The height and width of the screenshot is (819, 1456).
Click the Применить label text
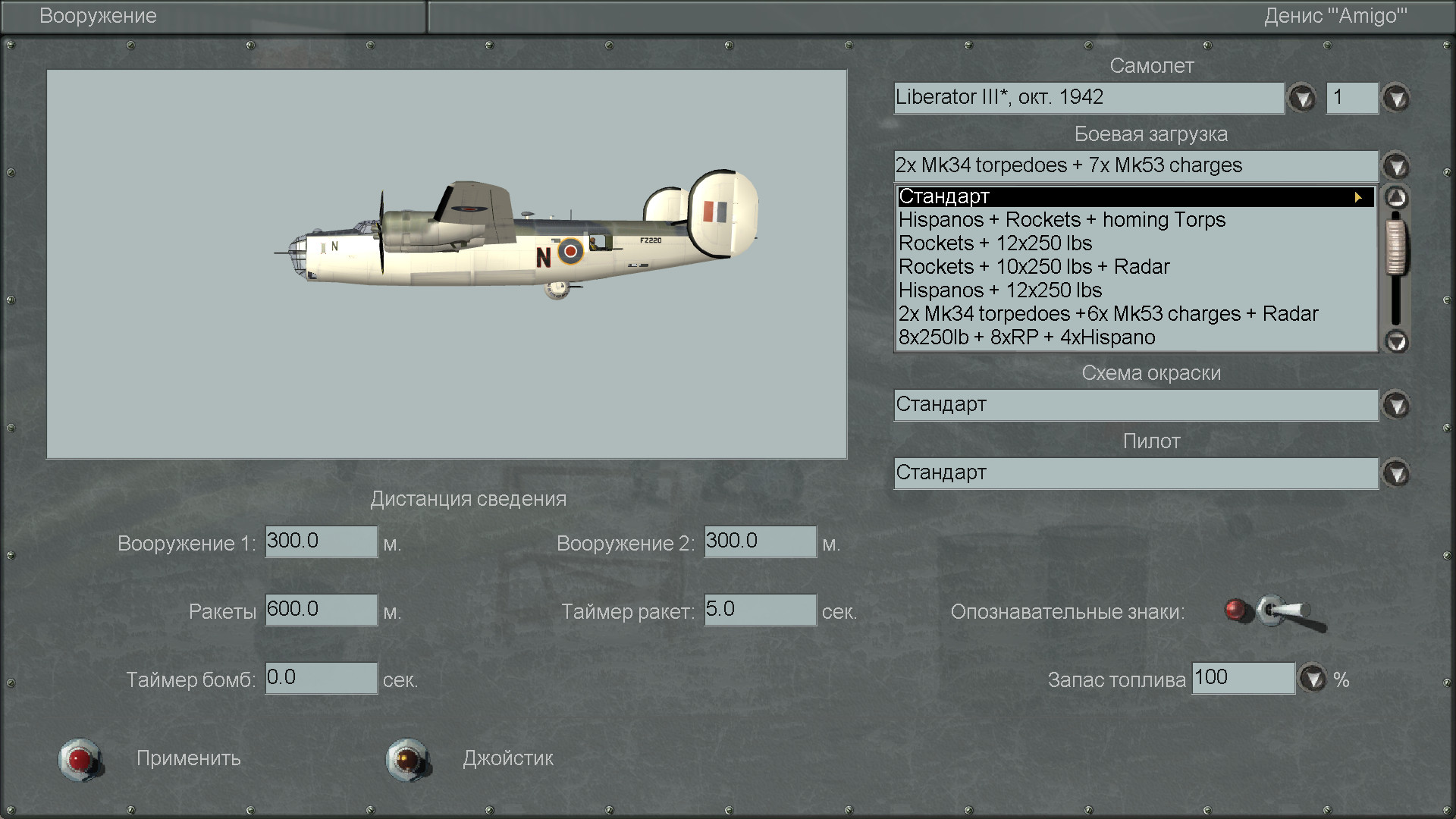click(188, 758)
